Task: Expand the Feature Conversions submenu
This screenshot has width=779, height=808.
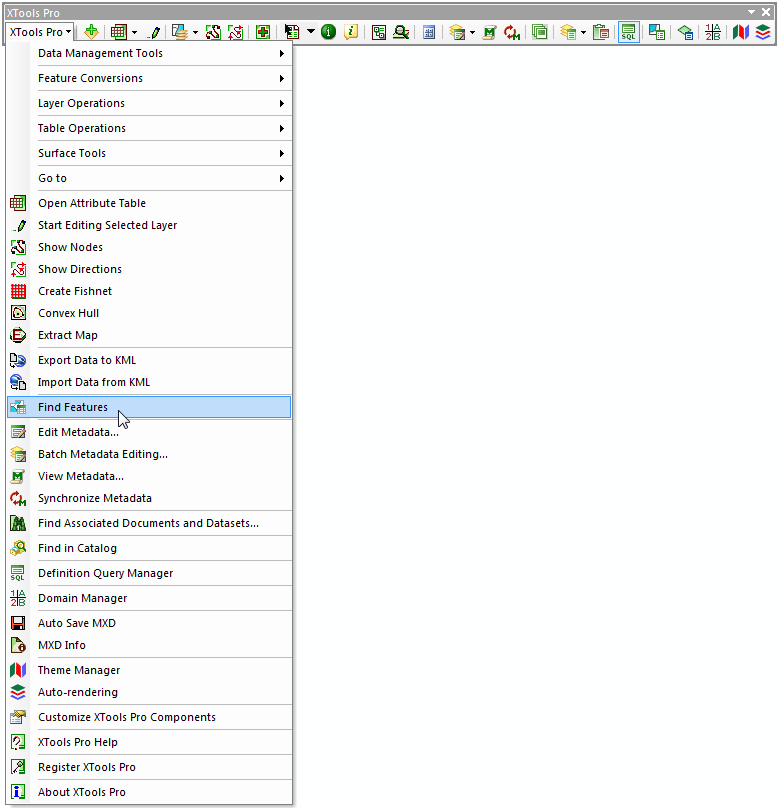Action: coord(149,78)
